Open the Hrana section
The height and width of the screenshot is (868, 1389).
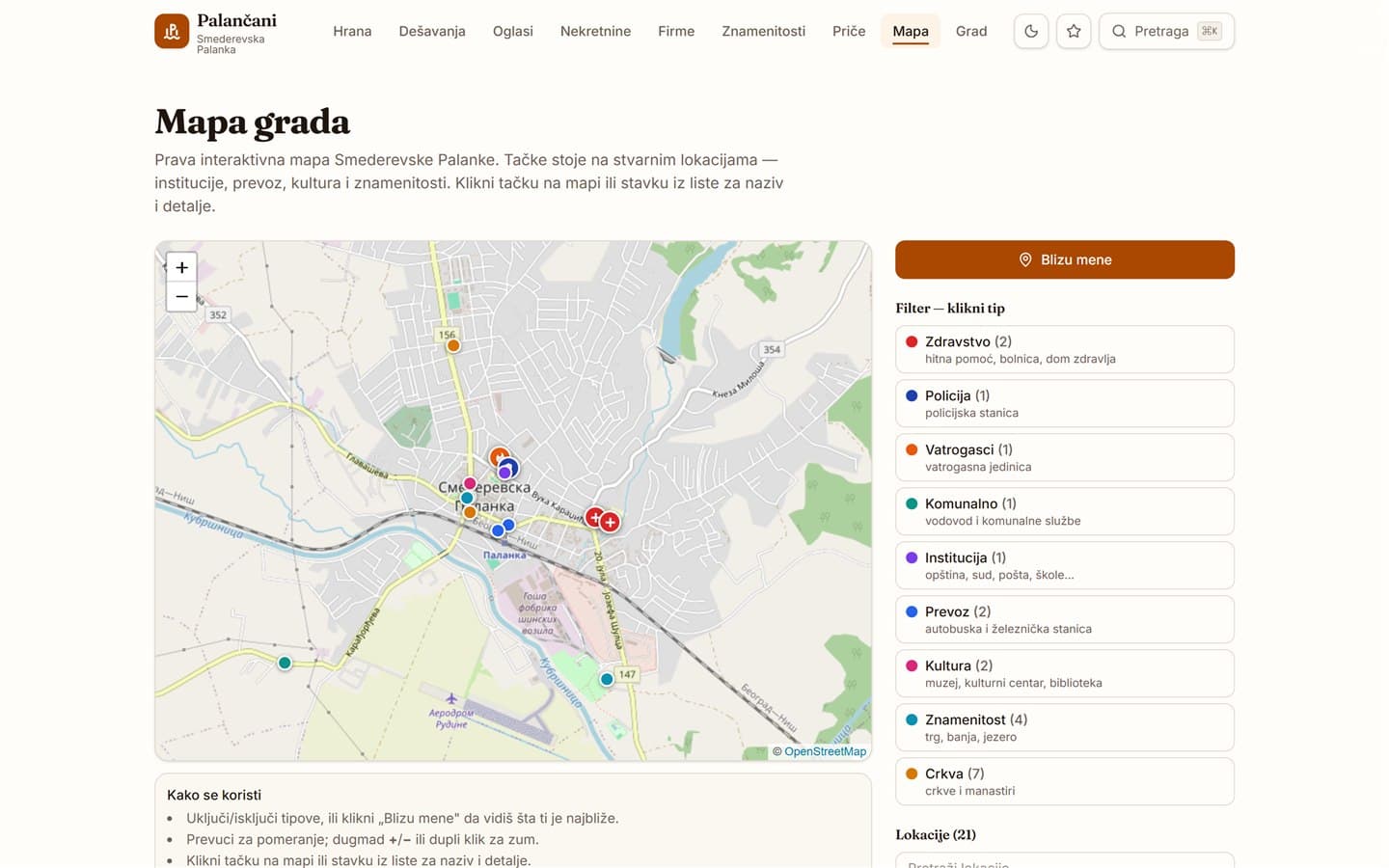(352, 31)
